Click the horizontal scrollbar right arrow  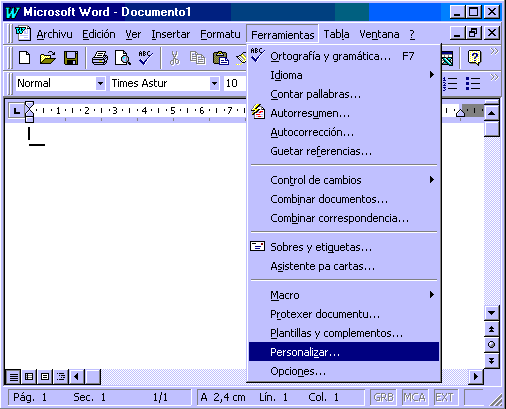click(x=476, y=377)
